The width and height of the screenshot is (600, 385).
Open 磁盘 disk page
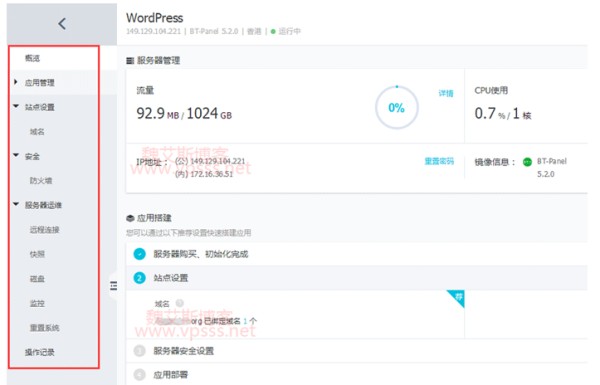tap(37, 279)
